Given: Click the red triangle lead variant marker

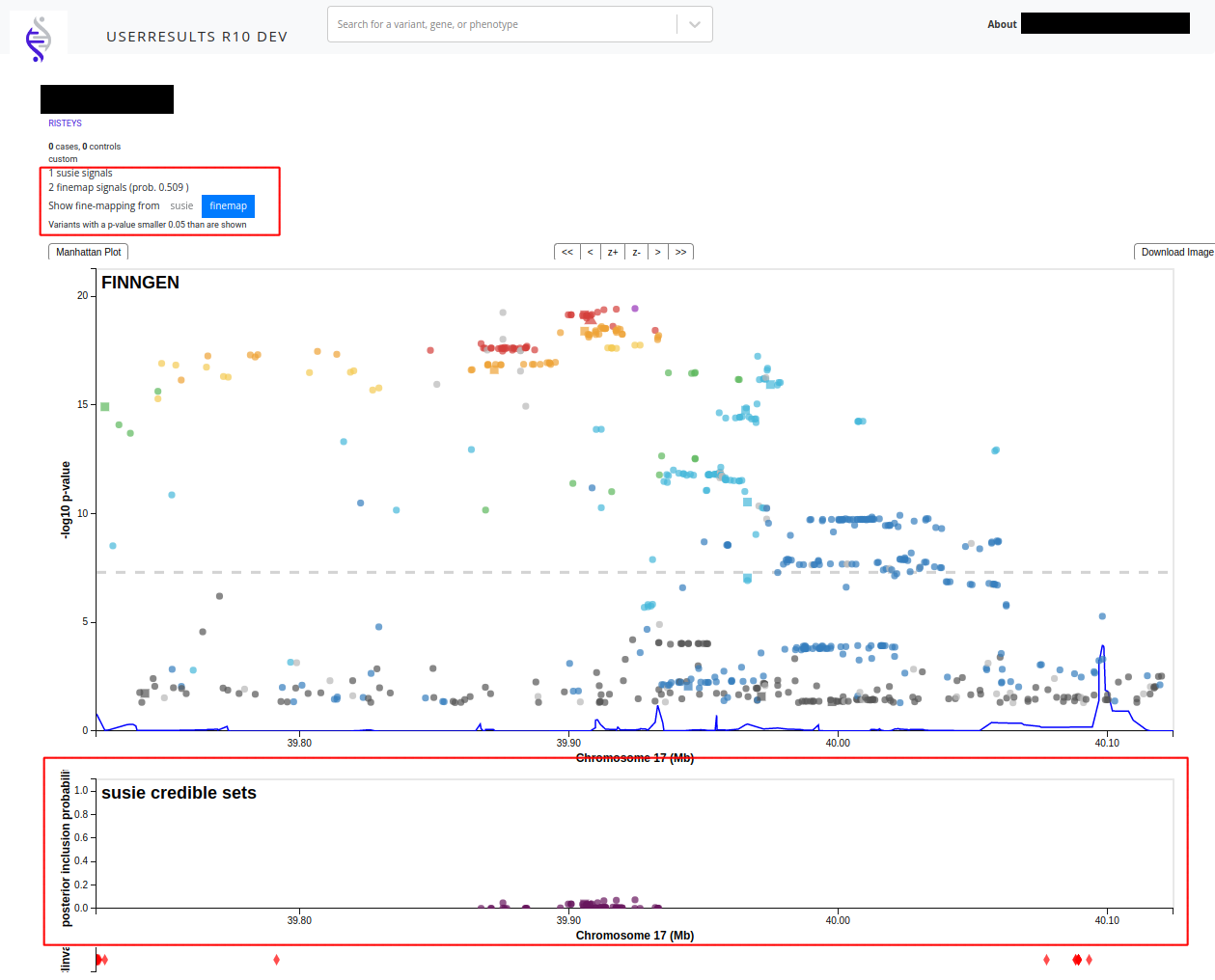Looking at the screenshot, I should click(589, 319).
